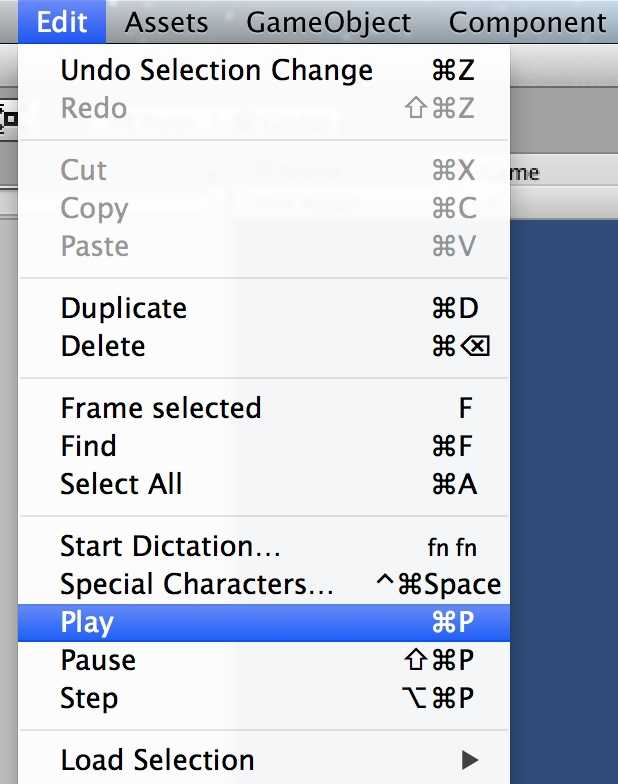Screen dimensions: 618x784
Task: Choose Find in the Edit menu
Action: [88, 446]
